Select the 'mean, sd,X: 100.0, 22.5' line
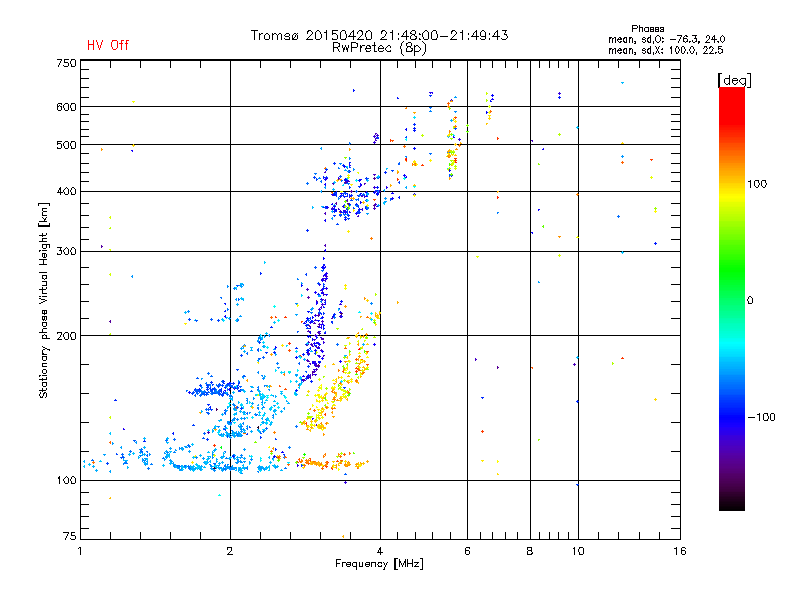This screenshot has width=800, height=600. pyautogui.click(x=665, y=50)
